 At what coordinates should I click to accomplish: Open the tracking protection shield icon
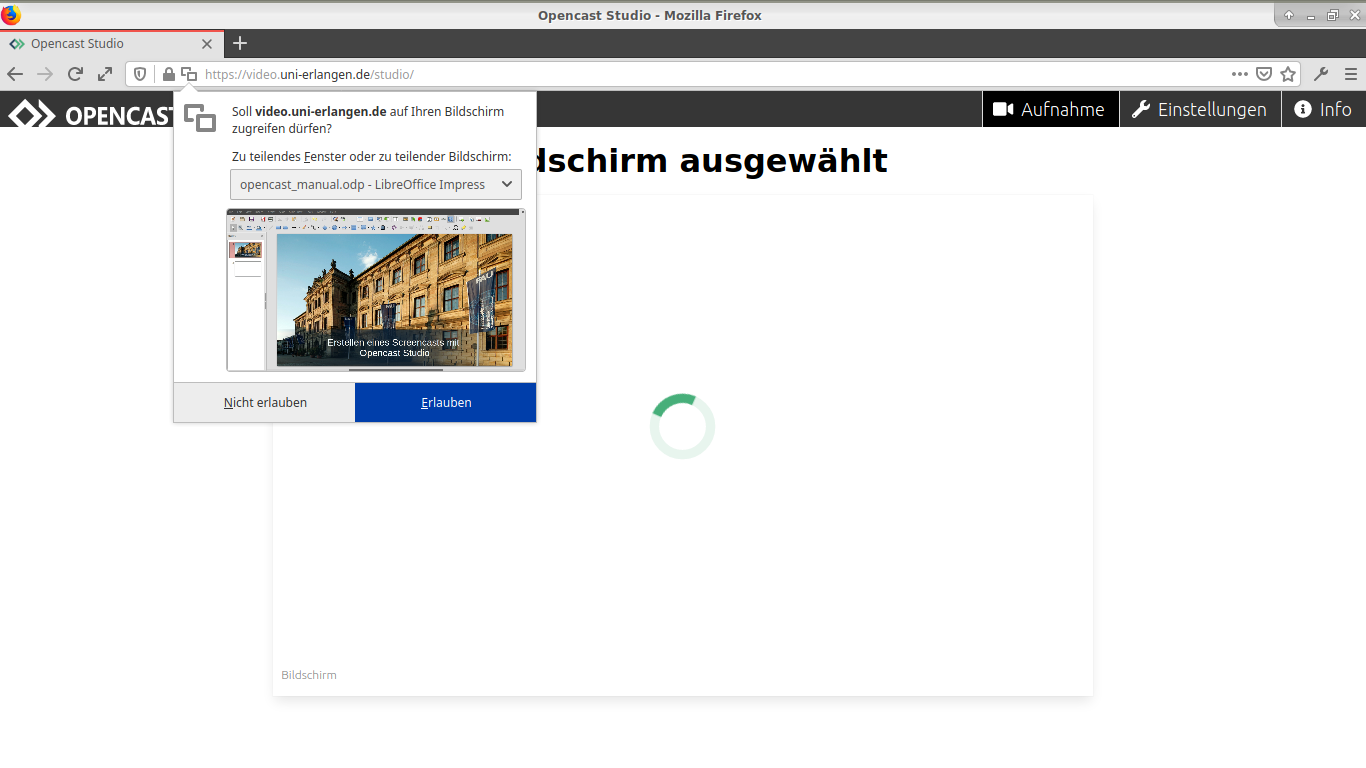141,74
